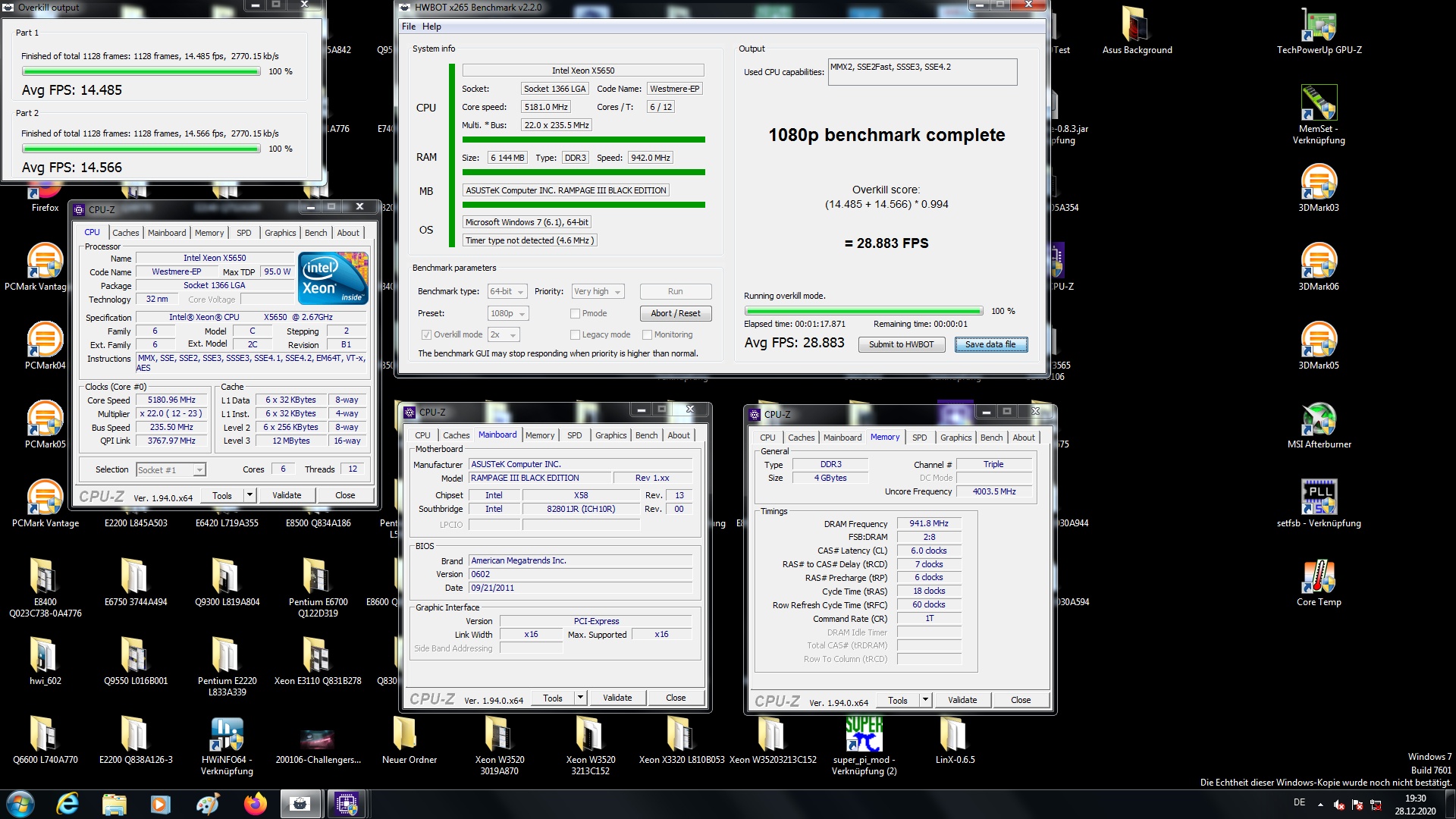
Task: Open TechPowerUp GPU-Z desktop icon
Action: pyautogui.click(x=1319, y=30)
